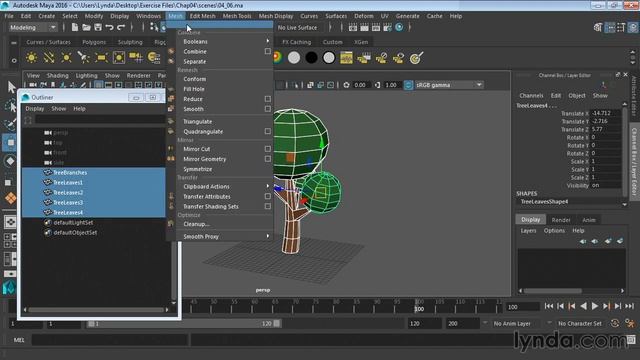Click the Play forwards button

(595, 306)
